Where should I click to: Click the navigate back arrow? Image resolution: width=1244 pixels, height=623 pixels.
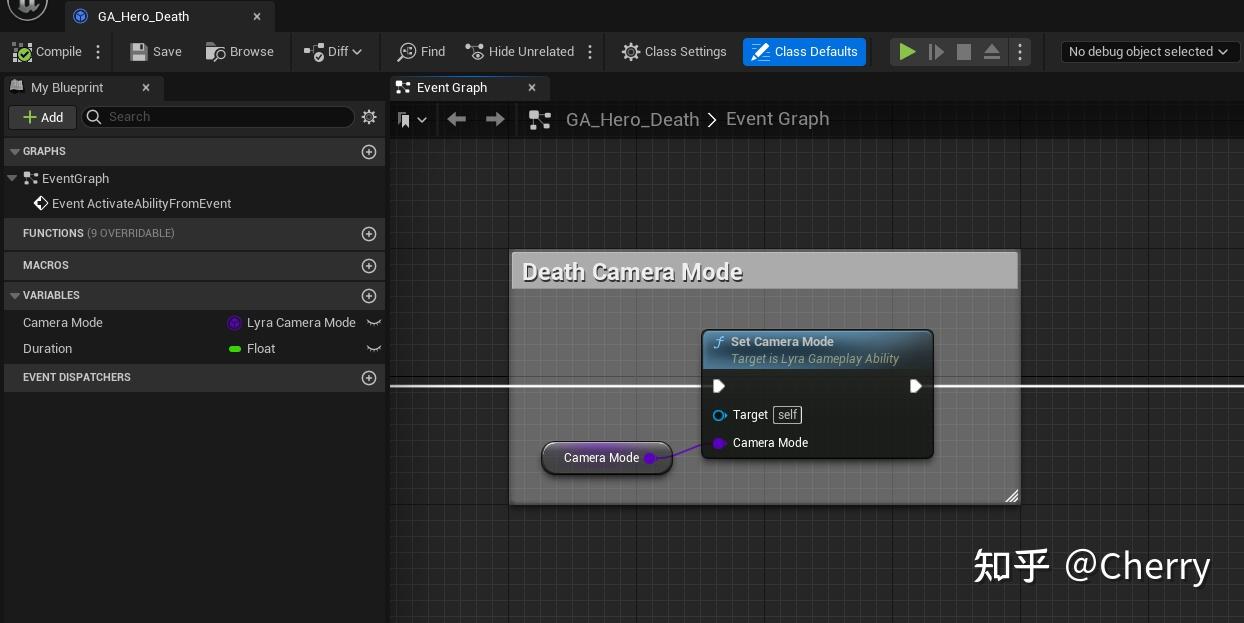tap(457, 119)
